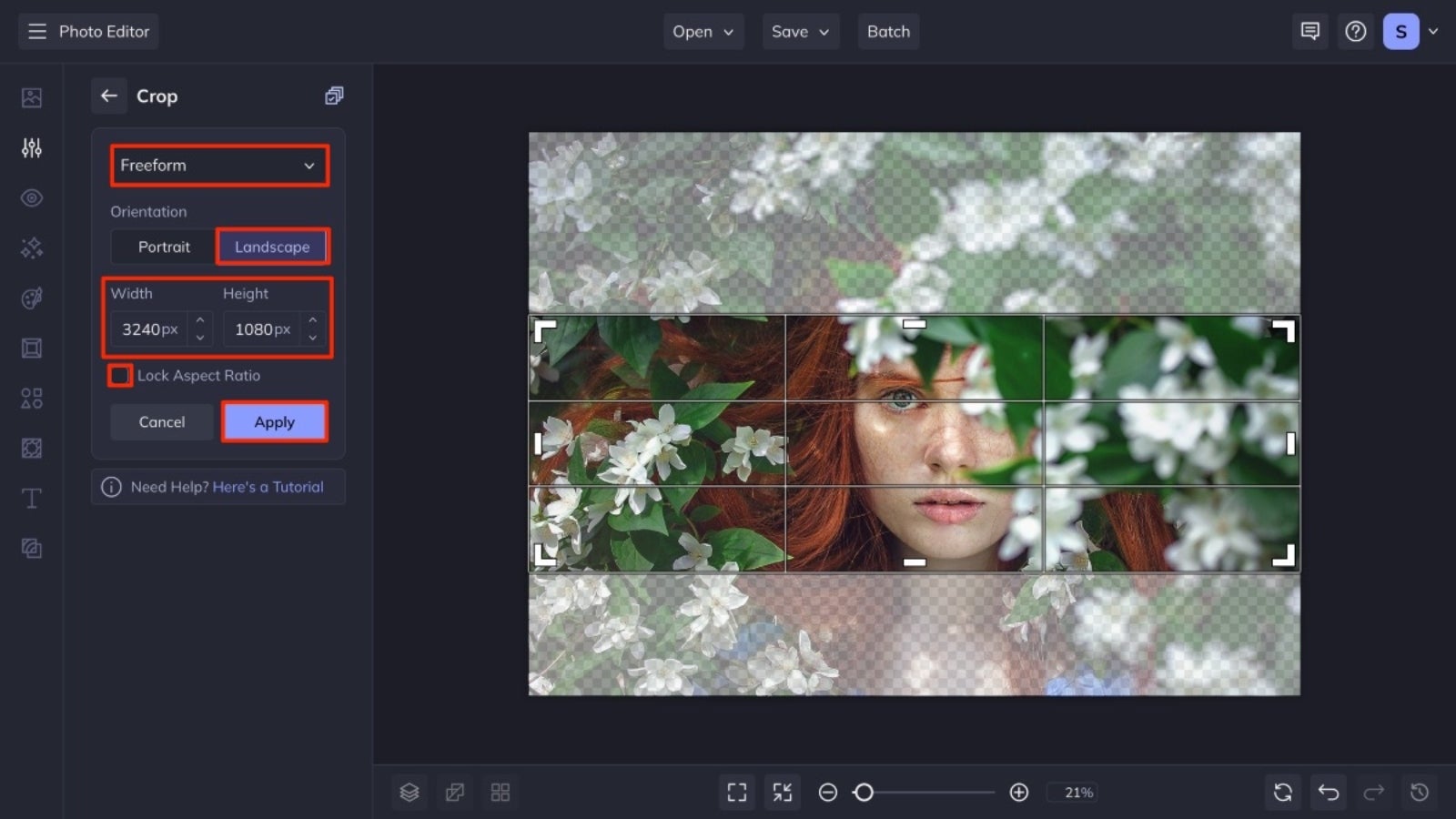This screenshot has width=1456, height=819.
Task: Select the Frame tool in sidebar
Action: pos(31,348)
